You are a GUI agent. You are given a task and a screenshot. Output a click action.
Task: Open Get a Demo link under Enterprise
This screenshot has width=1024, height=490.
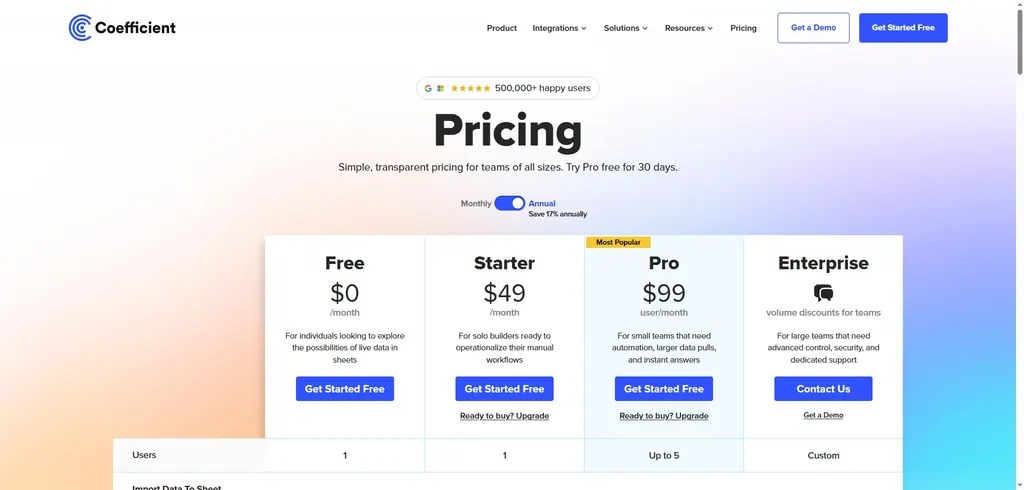(823, 415)
